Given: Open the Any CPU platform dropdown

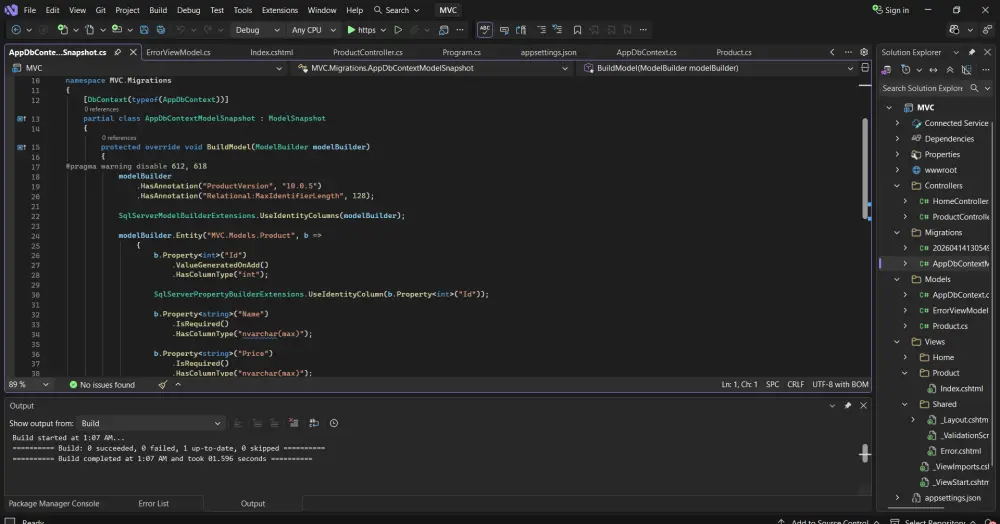Looking at the screenshot, I should tap(313, 30).
